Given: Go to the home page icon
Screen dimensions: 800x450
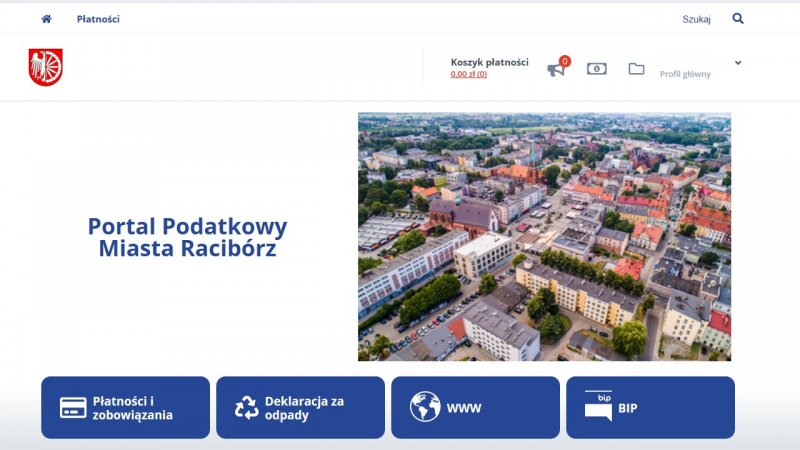Looking at the screenshot, I should click(46, 19).
